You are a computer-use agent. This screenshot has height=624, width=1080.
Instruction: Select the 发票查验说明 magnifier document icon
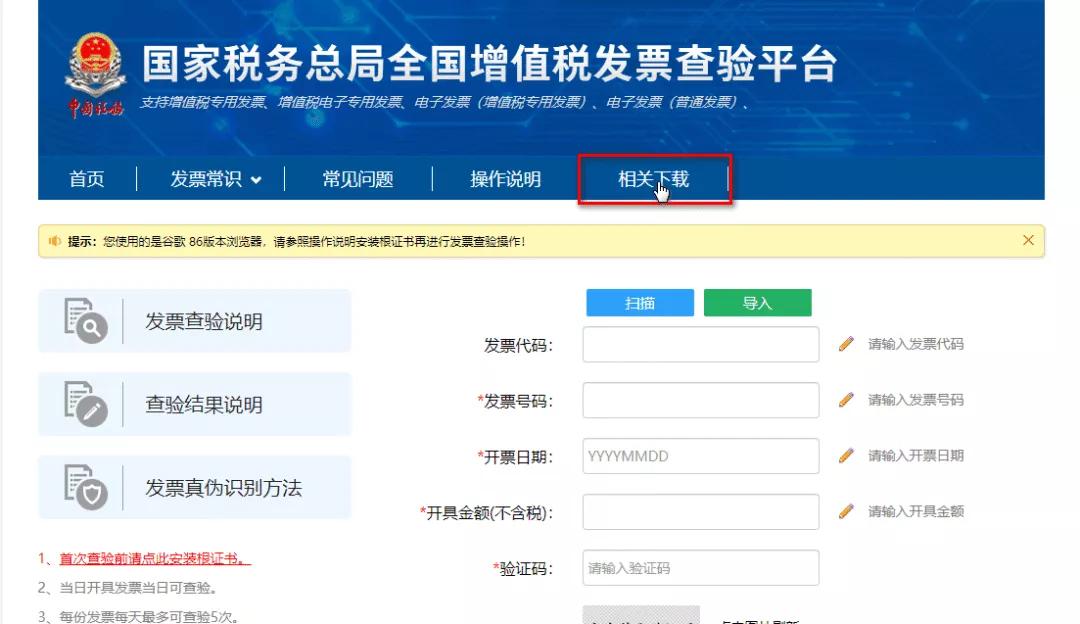click(x=85, y=321)
